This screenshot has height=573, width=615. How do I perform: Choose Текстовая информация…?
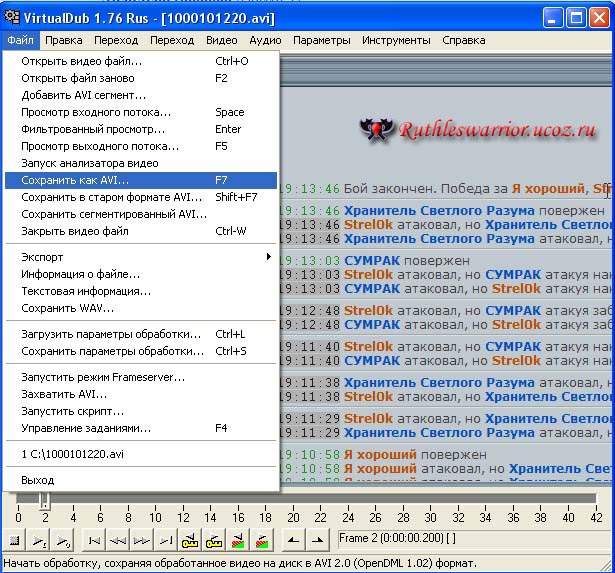point(141,291)
